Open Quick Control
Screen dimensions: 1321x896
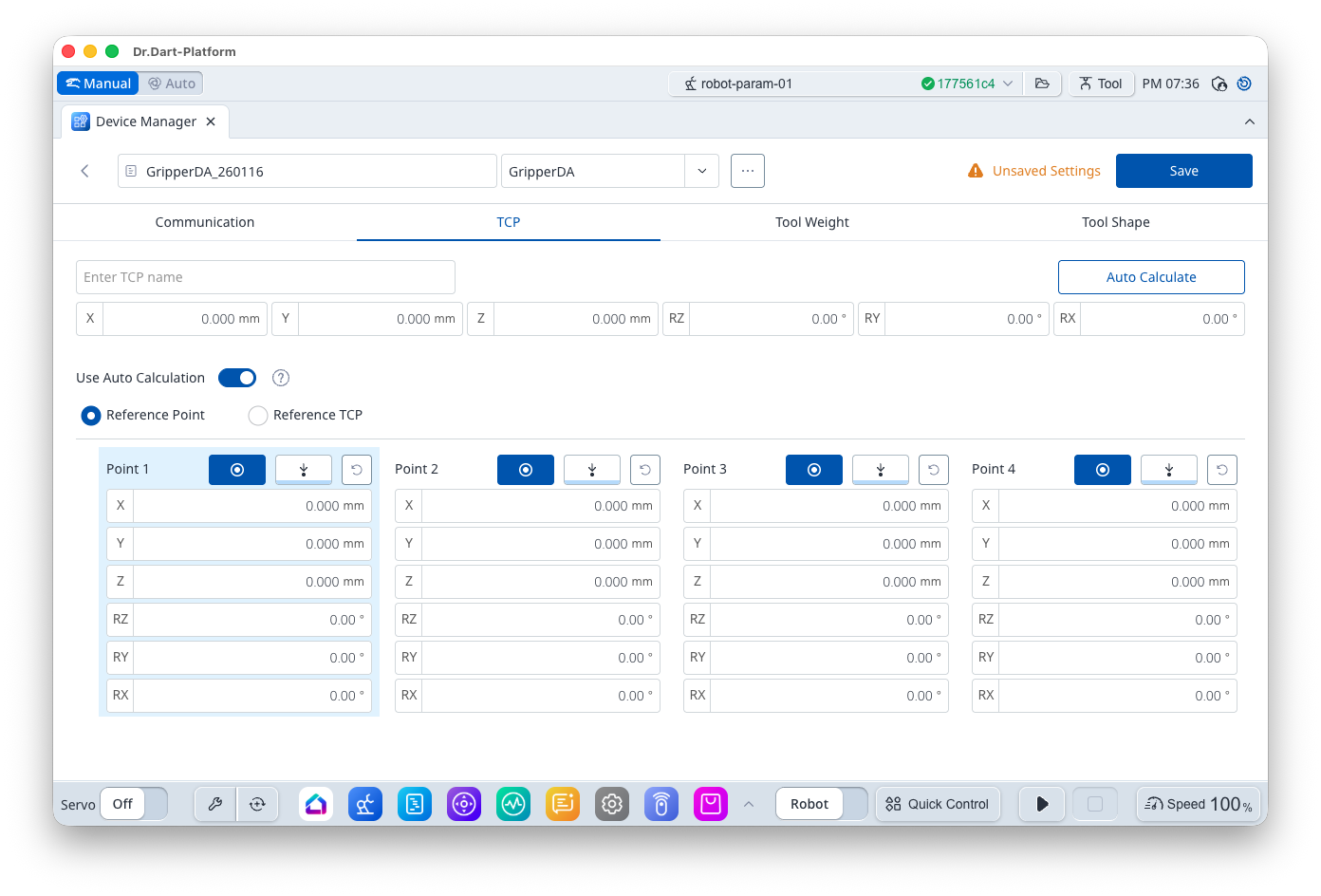click(938, 804)
